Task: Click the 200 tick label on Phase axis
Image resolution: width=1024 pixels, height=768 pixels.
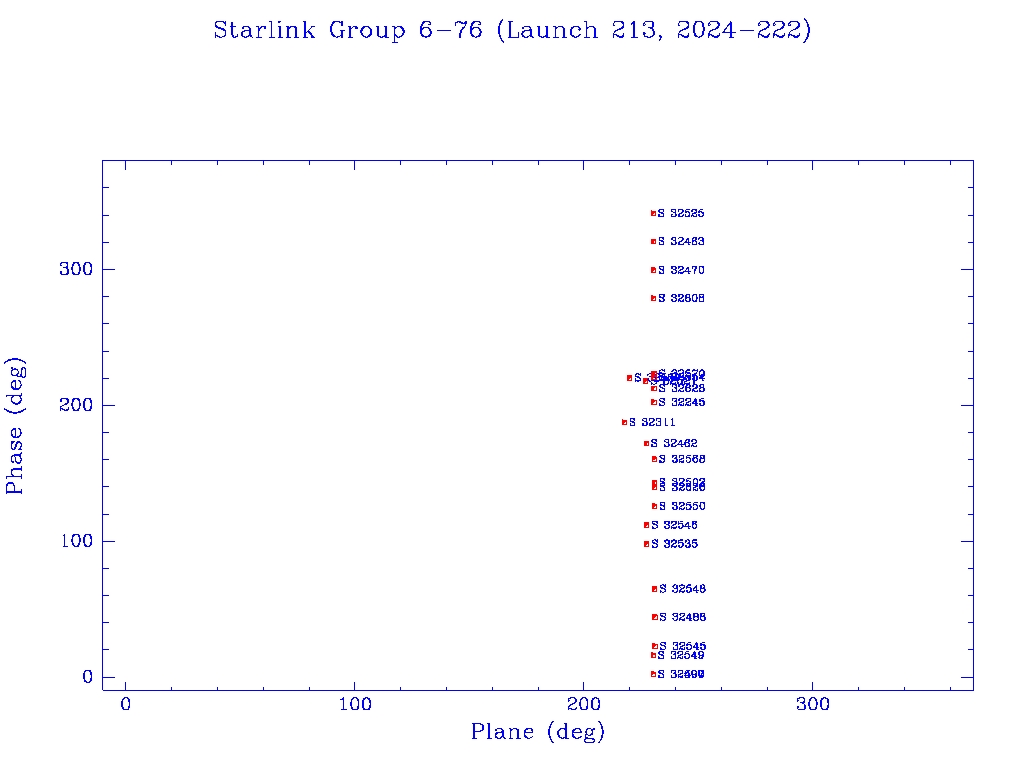Action: pos(76,405)
